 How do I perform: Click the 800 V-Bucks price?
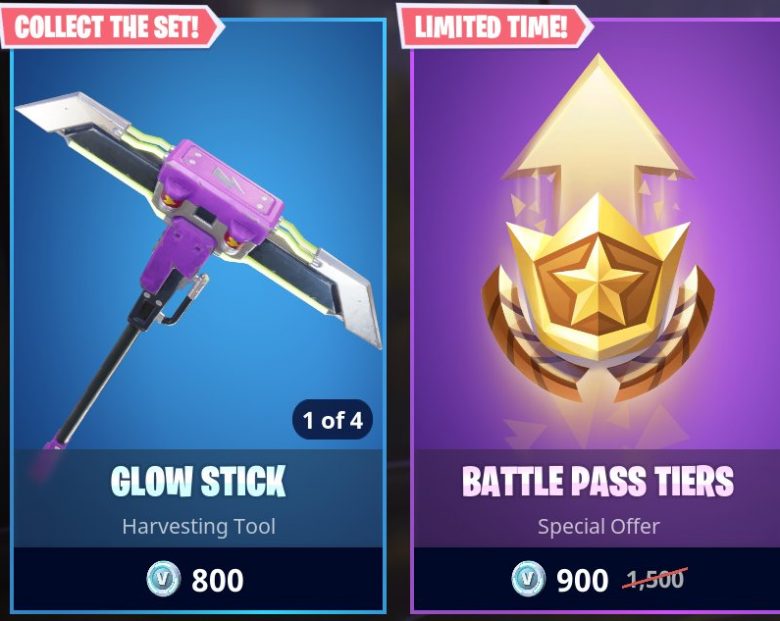coord(217,580)
